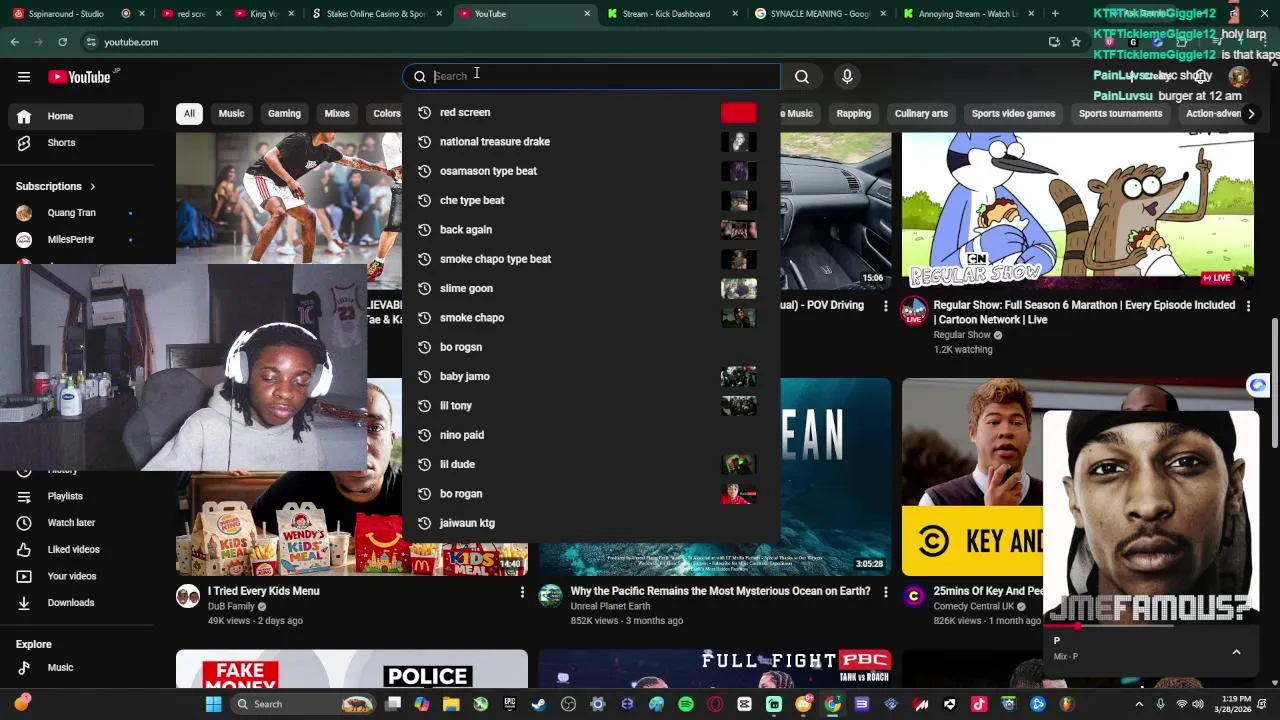Click the browser address bar youtube.com
The height and width of the screenshot is (720, 1280).
pos(131,42)
